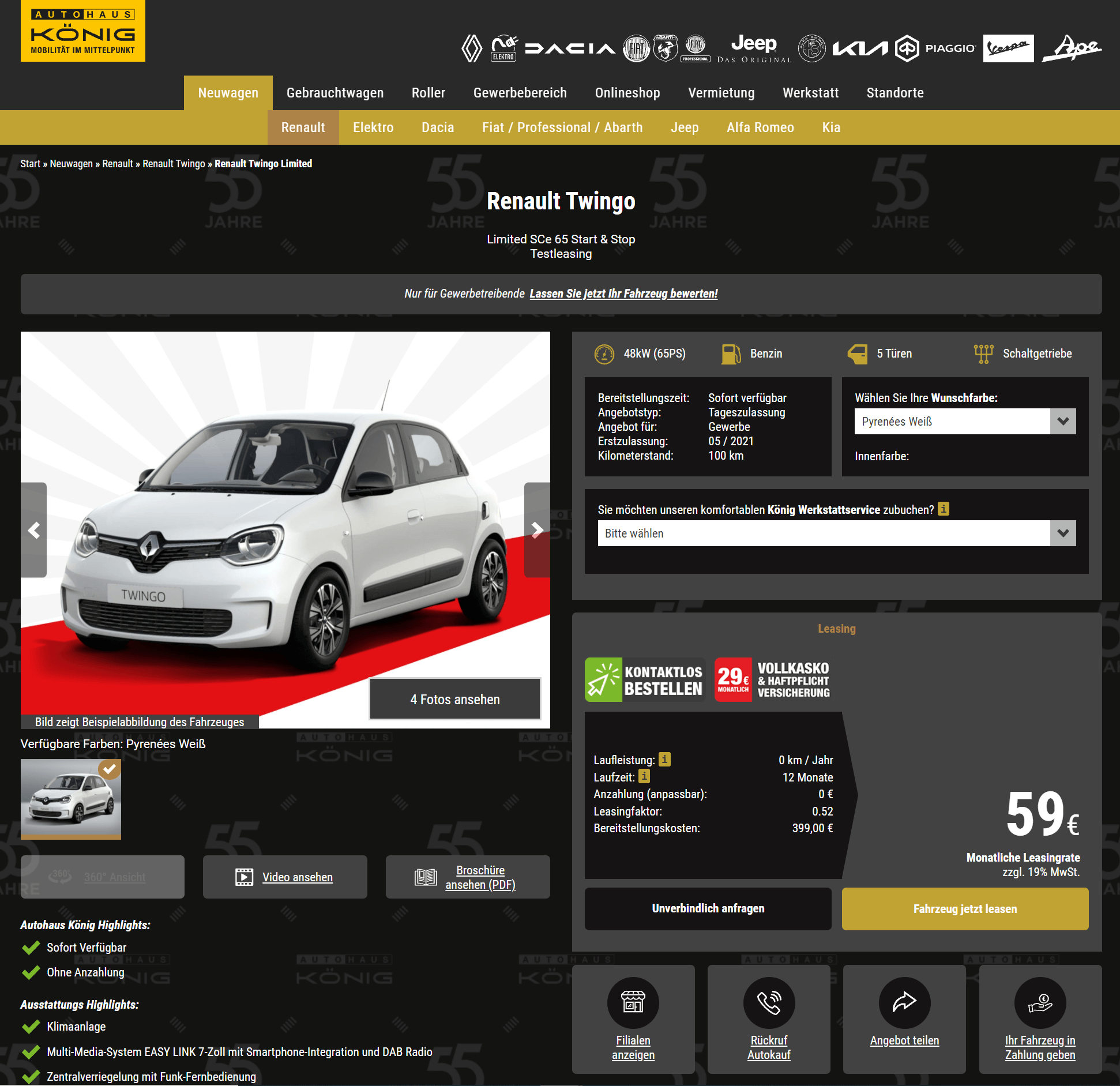Open the Standorte menu item

895,93
